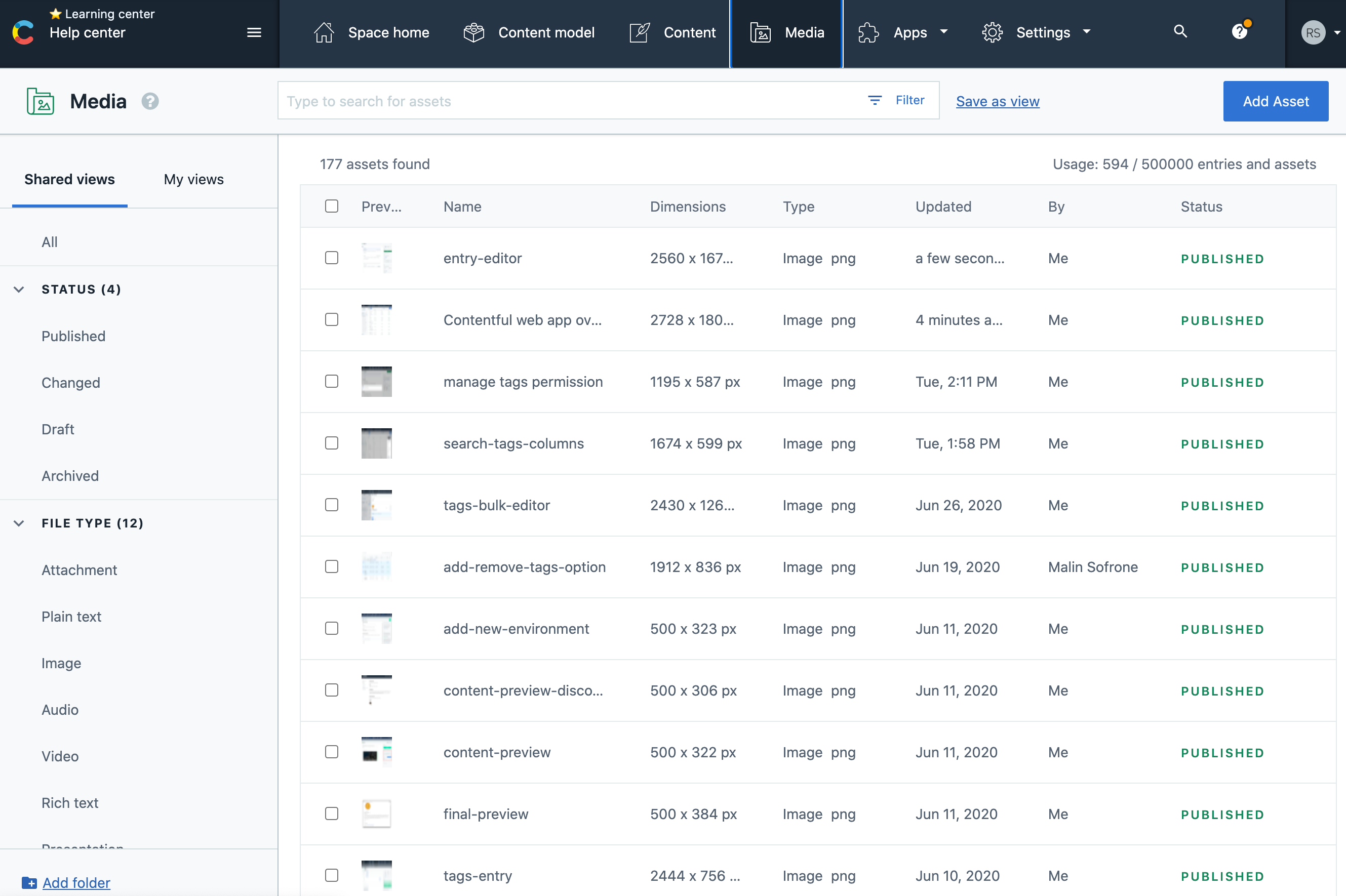Click the Content model box icon
Screen dimensions: 1346x896
tap(474, 32)
